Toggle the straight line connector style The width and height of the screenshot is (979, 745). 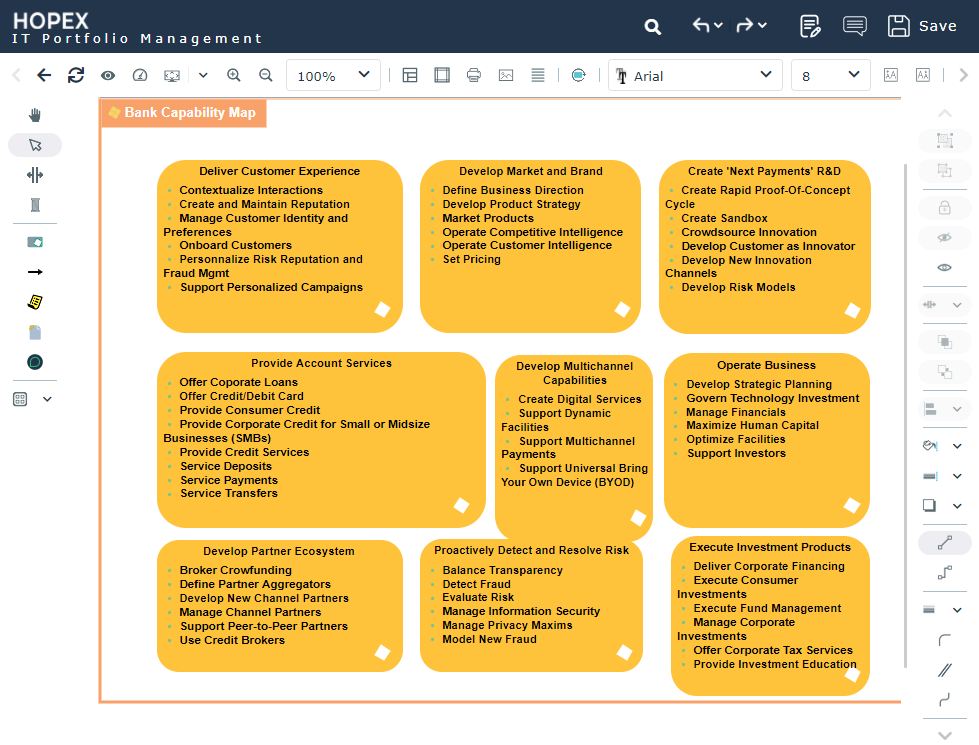pyautogui.click(x=944, y=543)
